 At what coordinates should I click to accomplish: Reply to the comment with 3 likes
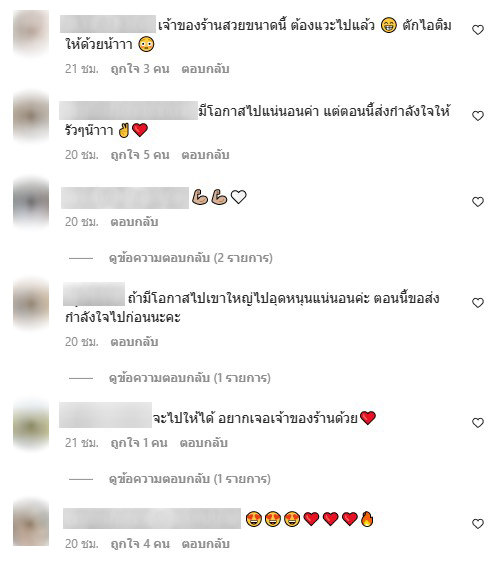click(205, 69)
